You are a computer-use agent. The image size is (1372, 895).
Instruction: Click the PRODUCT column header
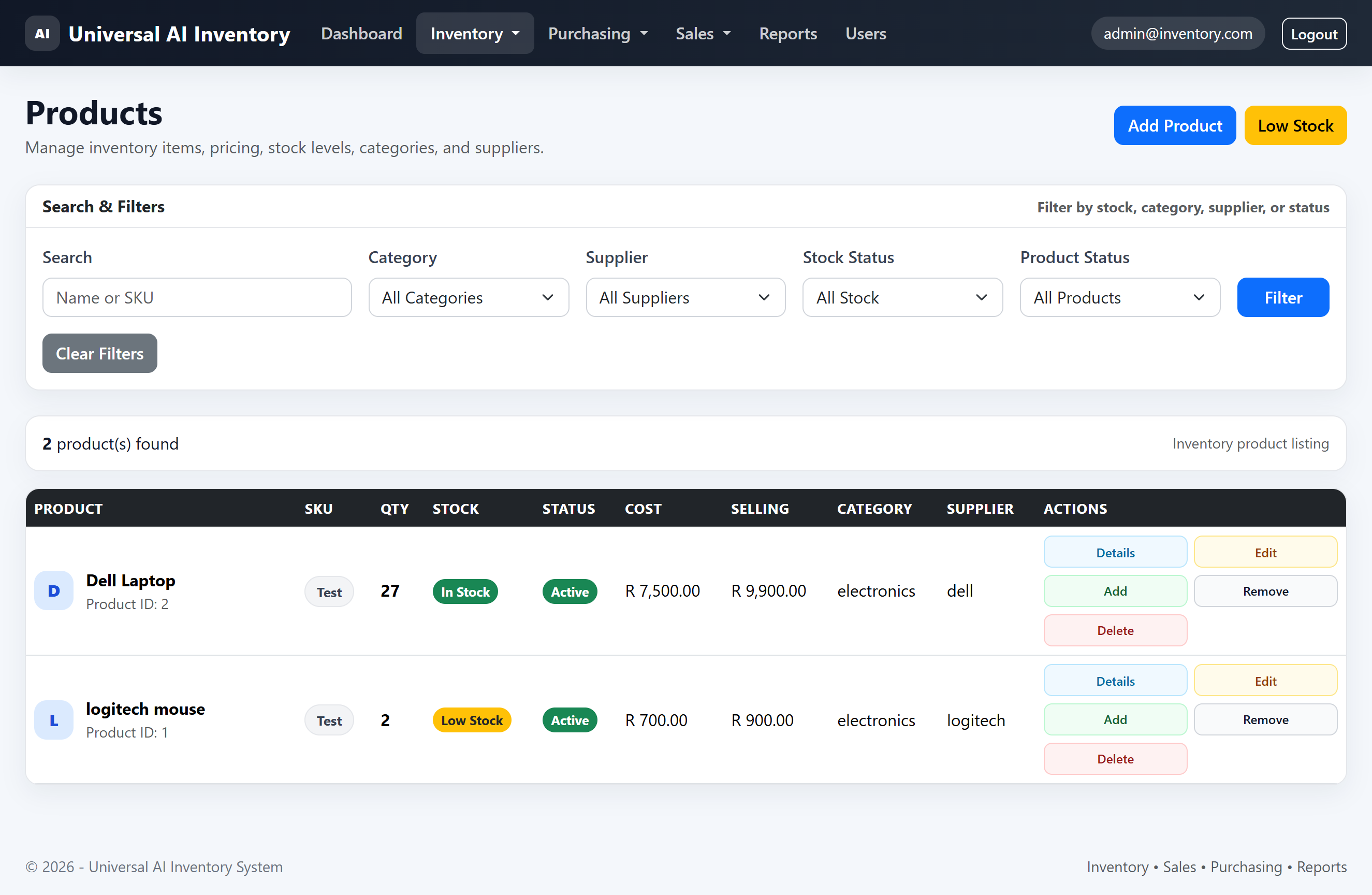68,509
